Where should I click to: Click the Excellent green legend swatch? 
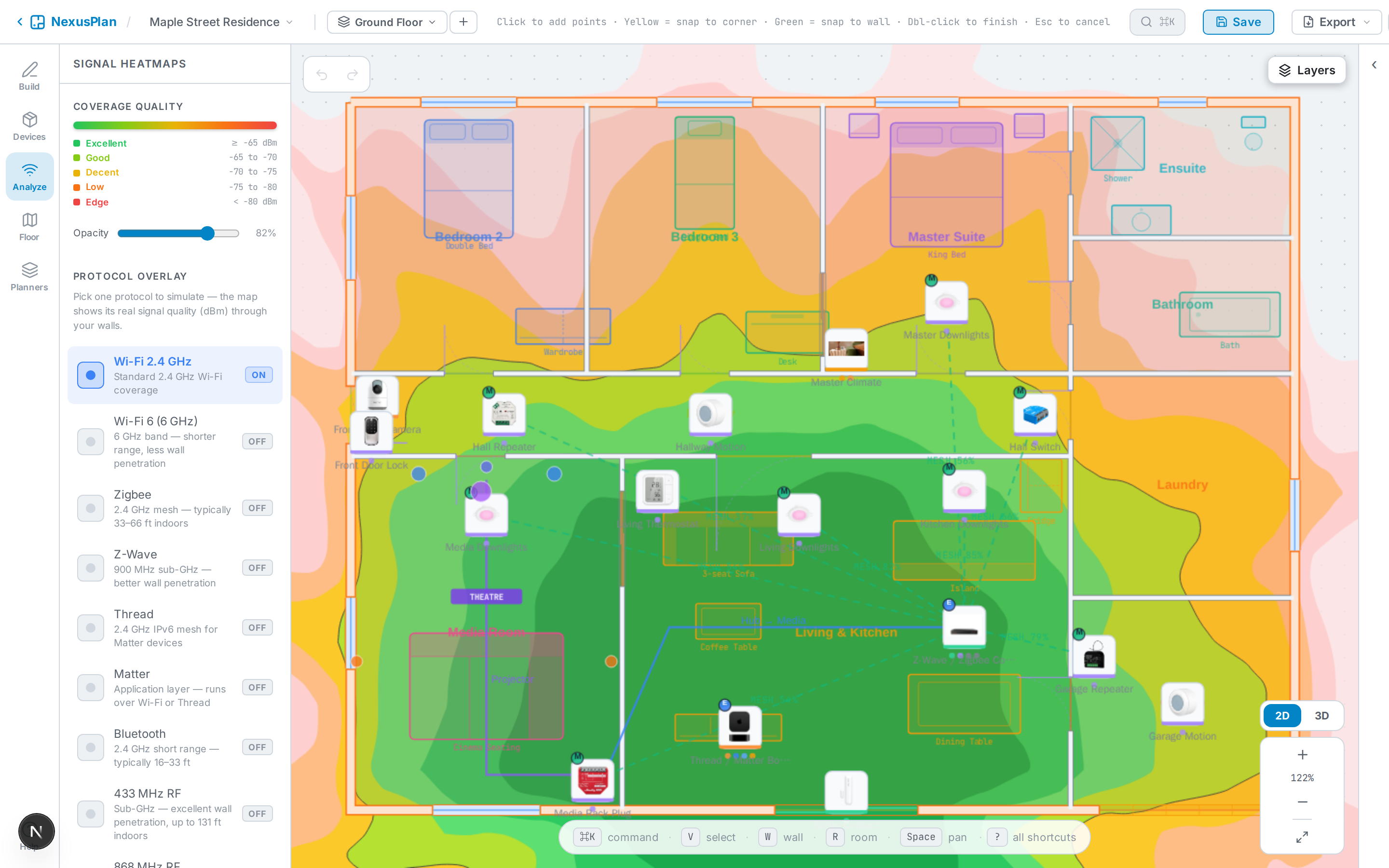point(76,143)
